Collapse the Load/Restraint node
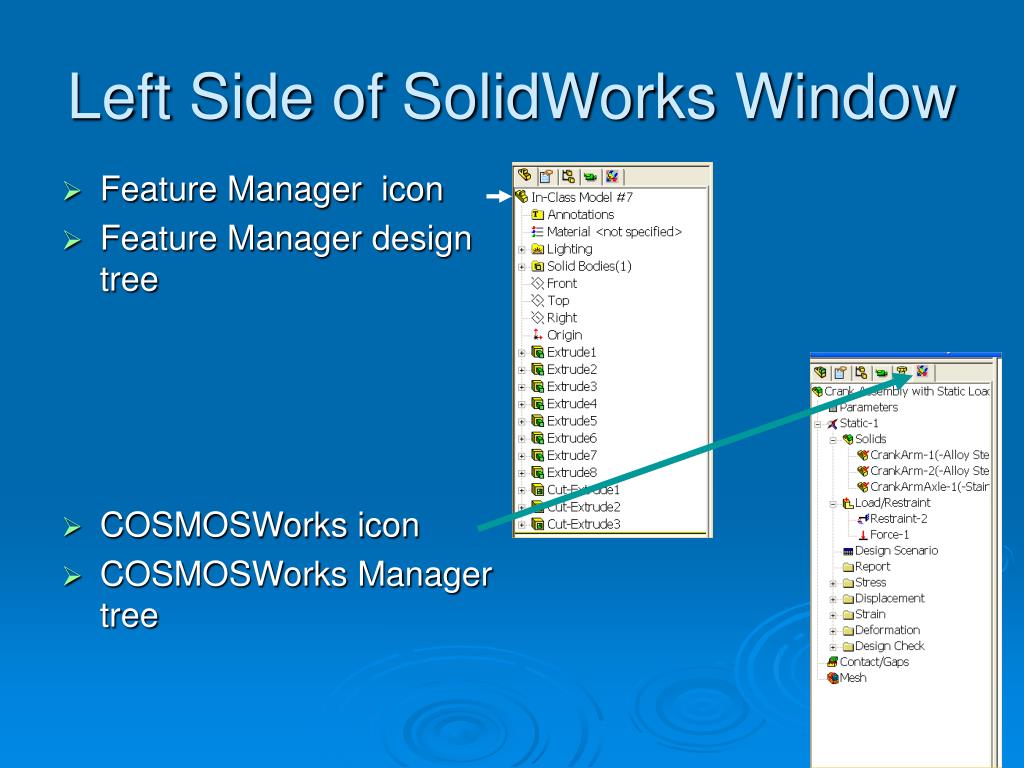This screenshot has height=768, width=1024. click(833, 504)
